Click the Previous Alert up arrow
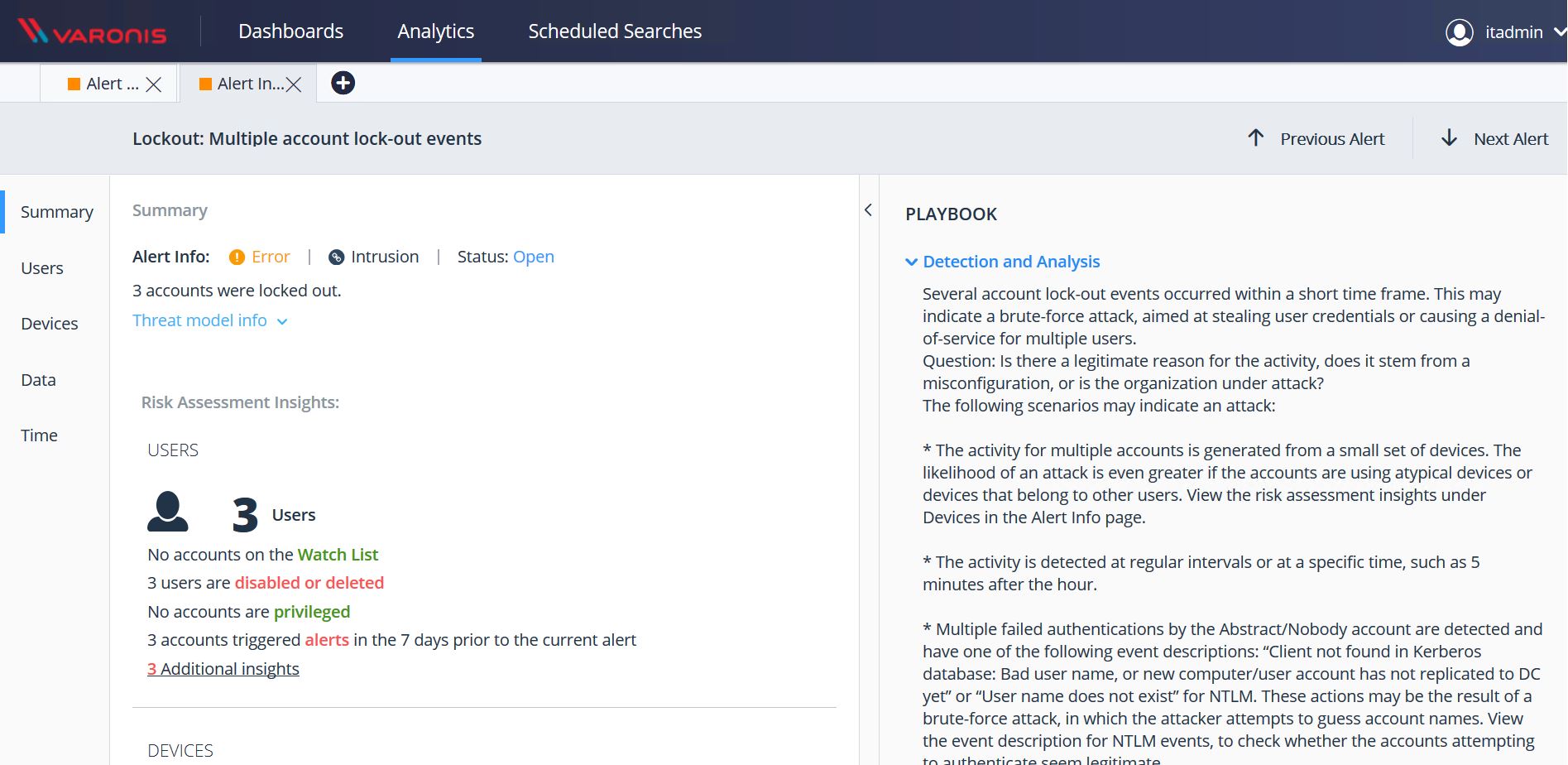The height and width of the screenshot is (765, 1568). coord(1255,138)
